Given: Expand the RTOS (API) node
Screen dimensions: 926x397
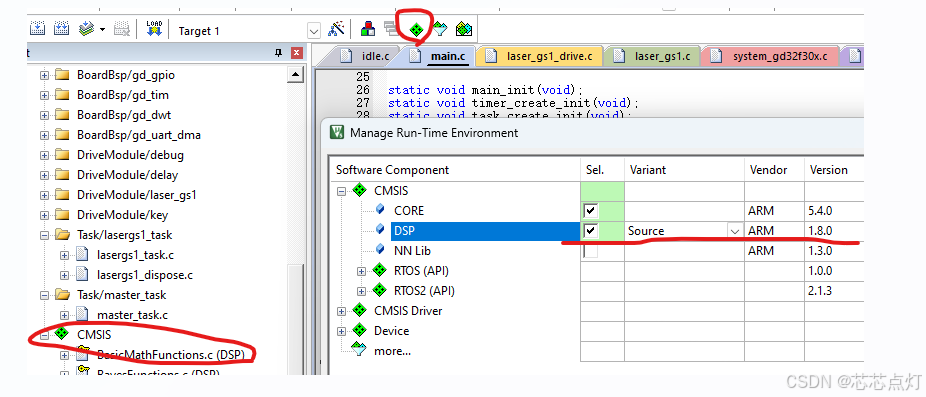Looking at the screenshot, I should coord(361,271).
